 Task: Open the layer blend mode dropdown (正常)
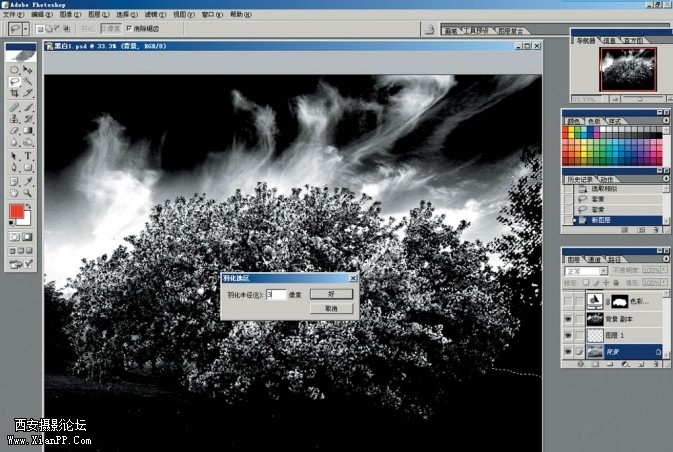click(x=586, y=270)
